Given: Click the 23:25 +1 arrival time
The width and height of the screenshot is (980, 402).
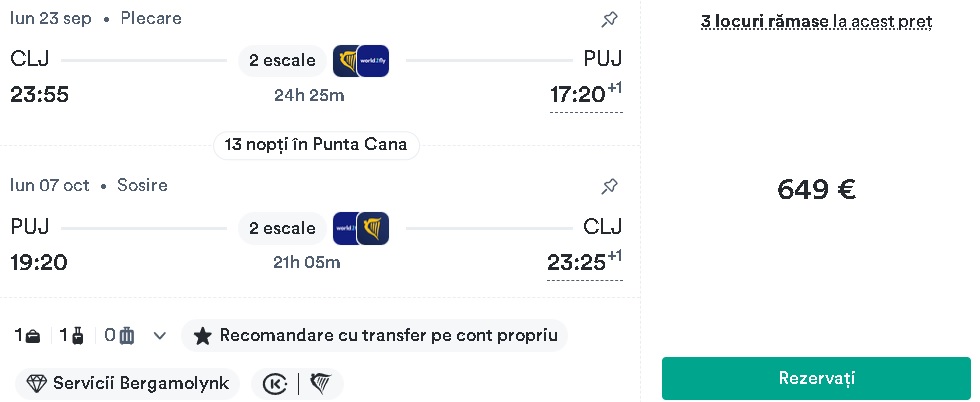Looking at the screenshot, I should click(584, 262).
